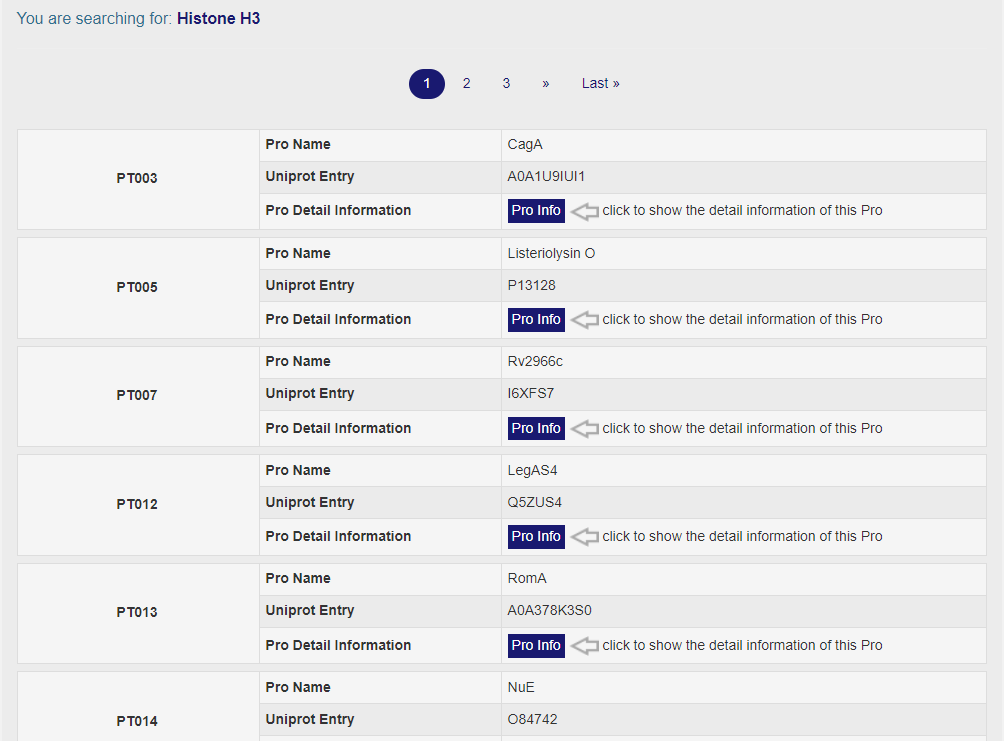Click the arrow icon in PT007 entry
This screenshot has height=741, width=1004.
point(584,428)
